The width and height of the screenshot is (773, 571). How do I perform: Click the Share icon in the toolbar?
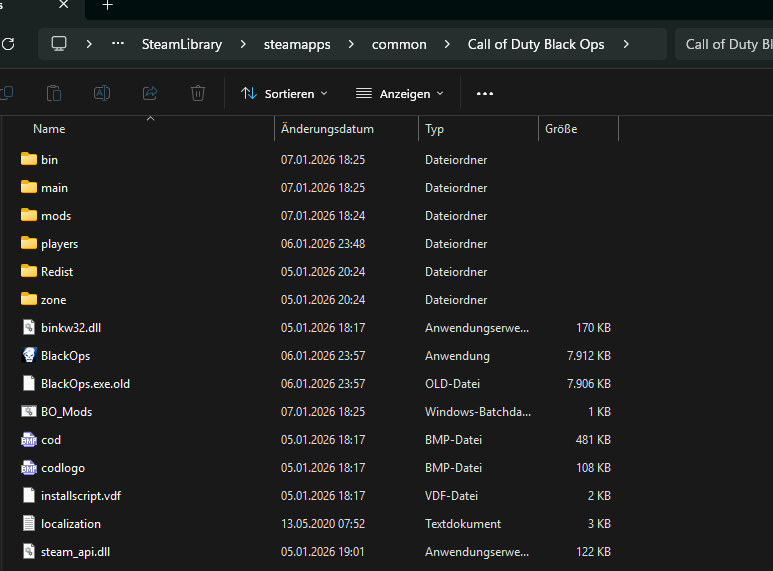[x=150, y=93]
